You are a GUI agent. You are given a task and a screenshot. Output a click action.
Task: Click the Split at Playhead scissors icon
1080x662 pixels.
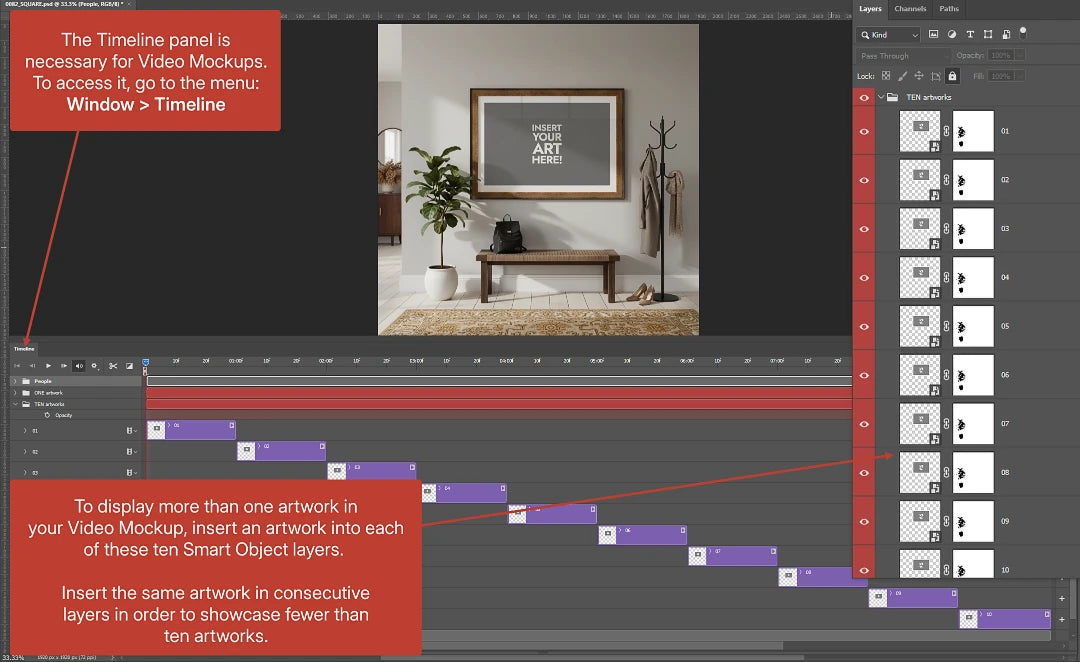tap(113, 366)
